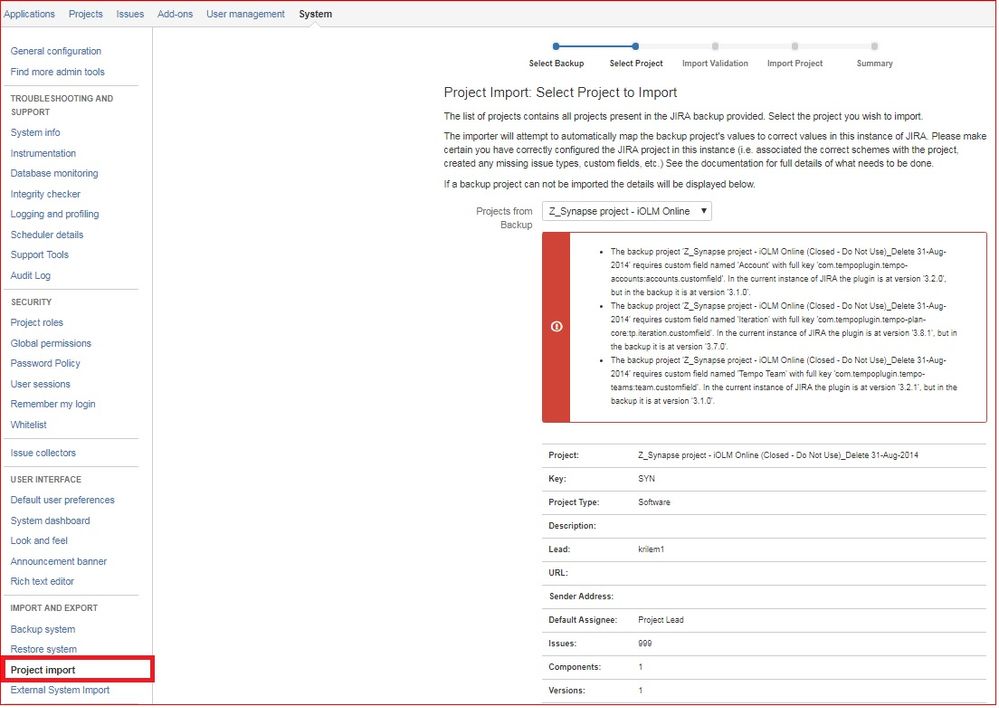Click the red error warning icon
The width and height of the screenshot is (999, 708).
(556, 326)
